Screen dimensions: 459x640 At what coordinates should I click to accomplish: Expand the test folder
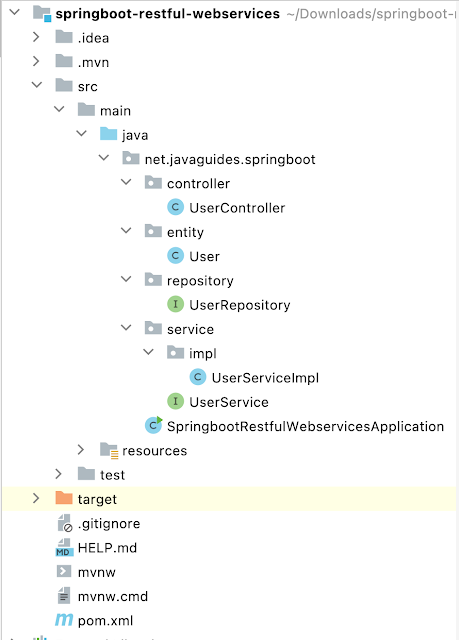tap(59, 474)
